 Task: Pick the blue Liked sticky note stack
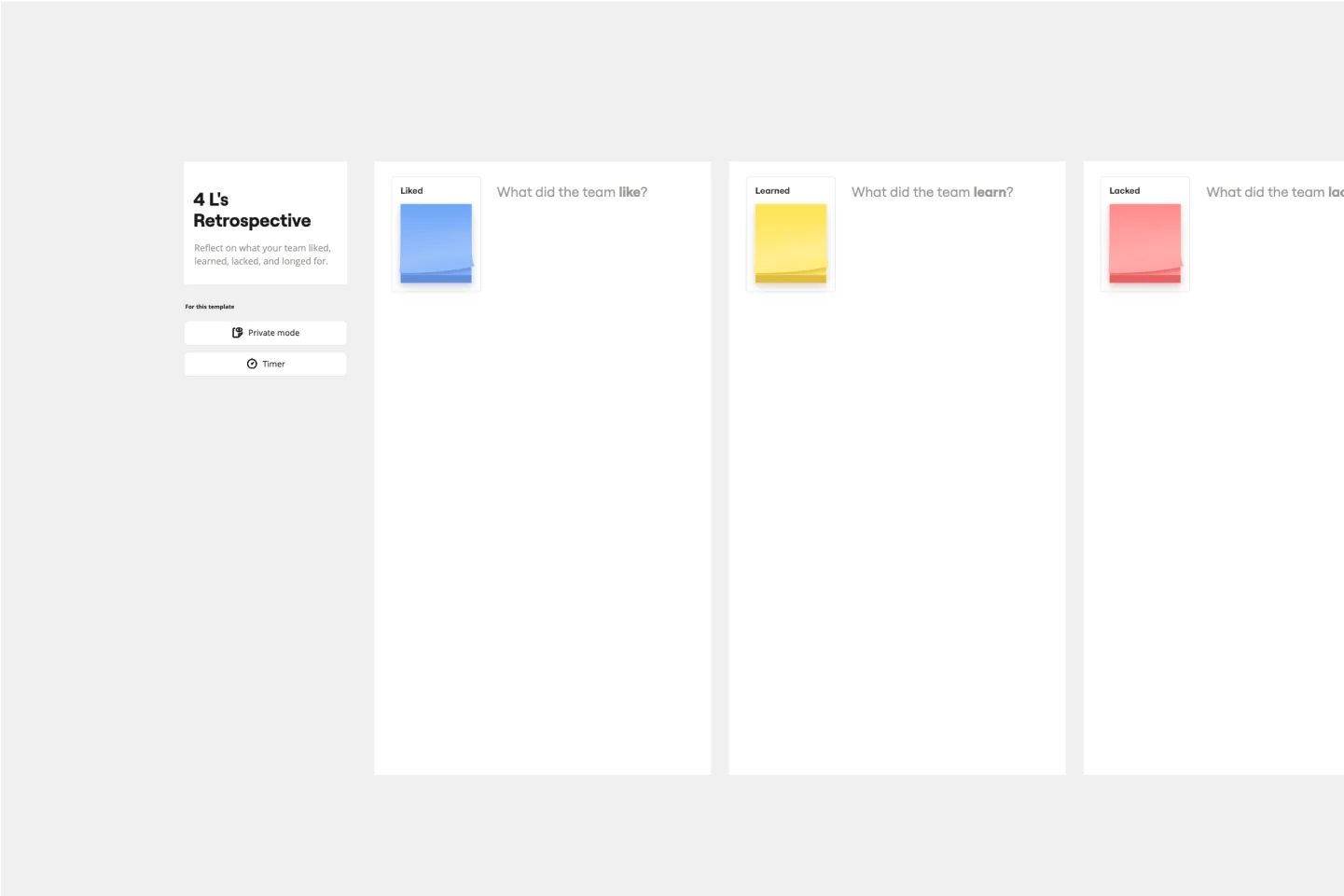tap(436, 243)
